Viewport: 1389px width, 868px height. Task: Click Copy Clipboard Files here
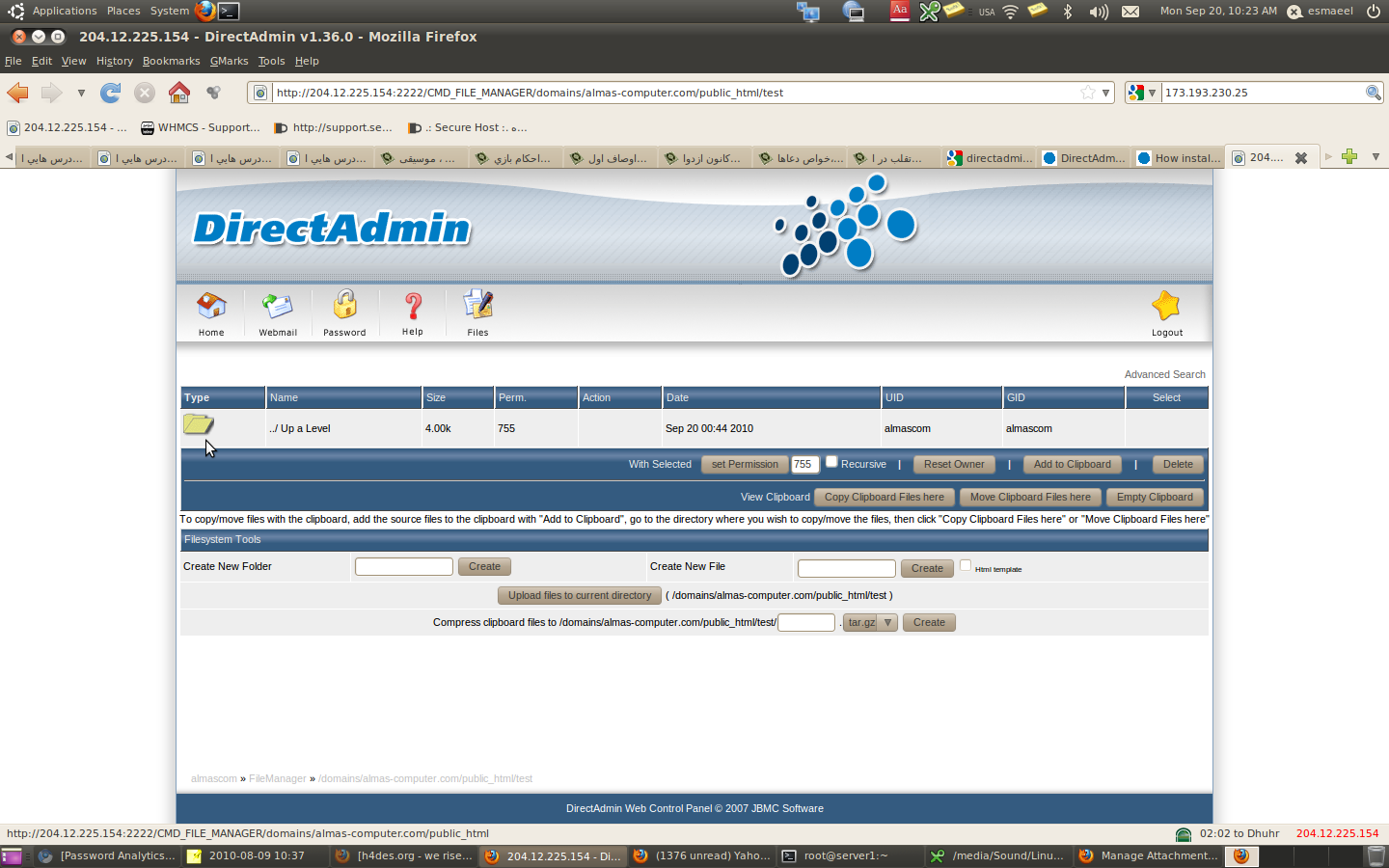point(885,498)
